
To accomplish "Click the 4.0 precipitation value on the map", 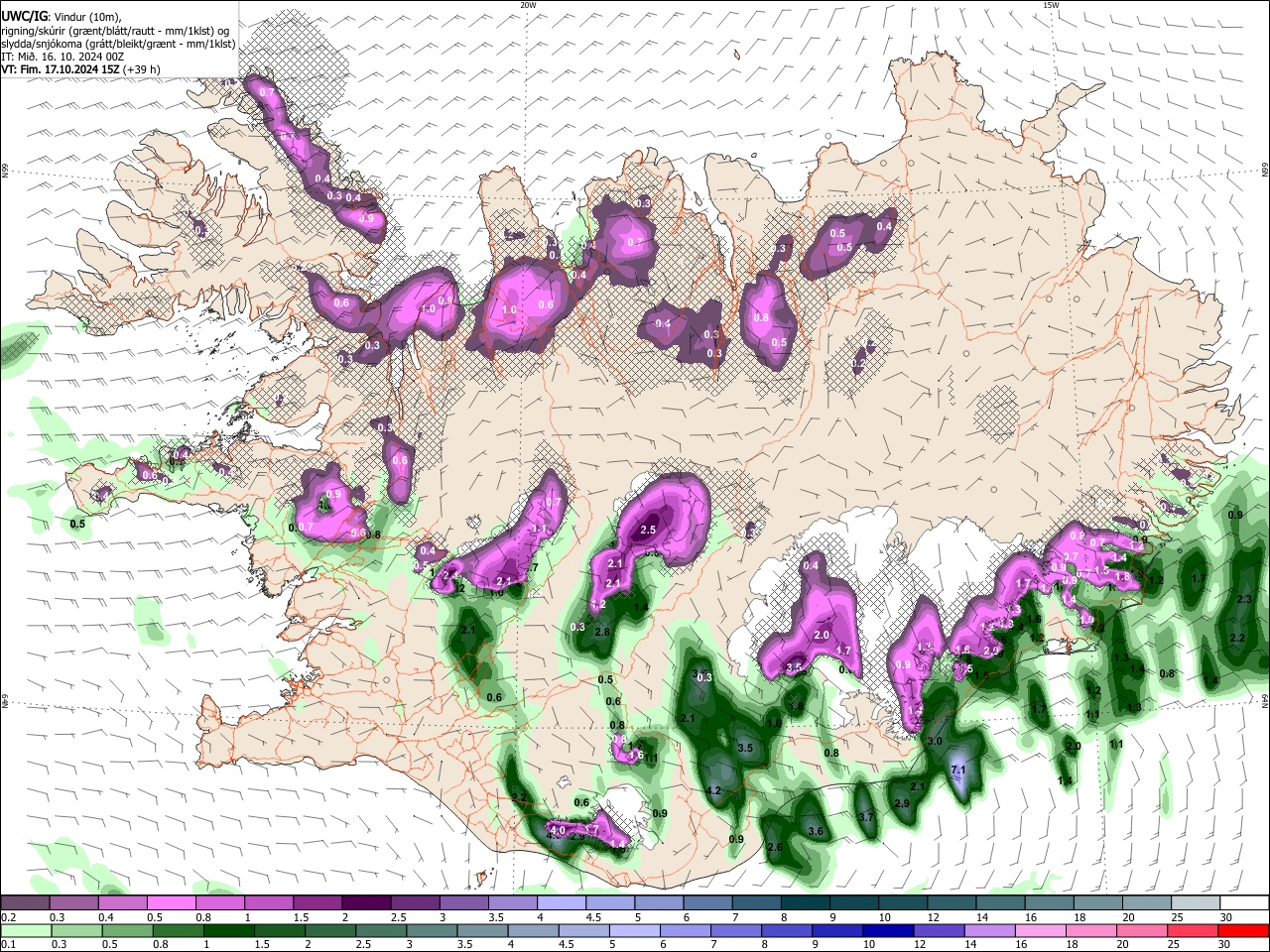I will pyautogui.click(x=557, y=830).
